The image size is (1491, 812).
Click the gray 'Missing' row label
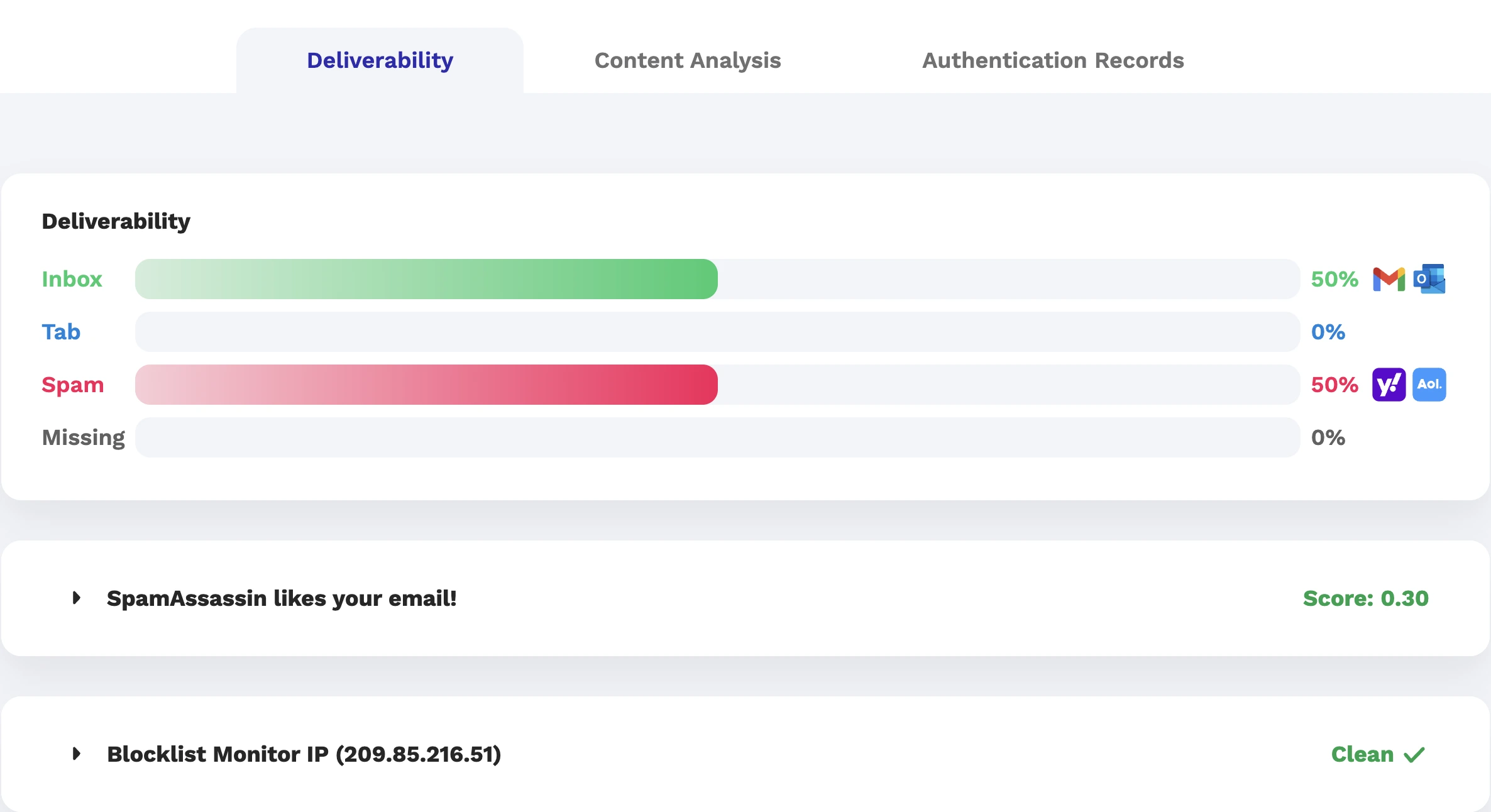pos(84,437)
